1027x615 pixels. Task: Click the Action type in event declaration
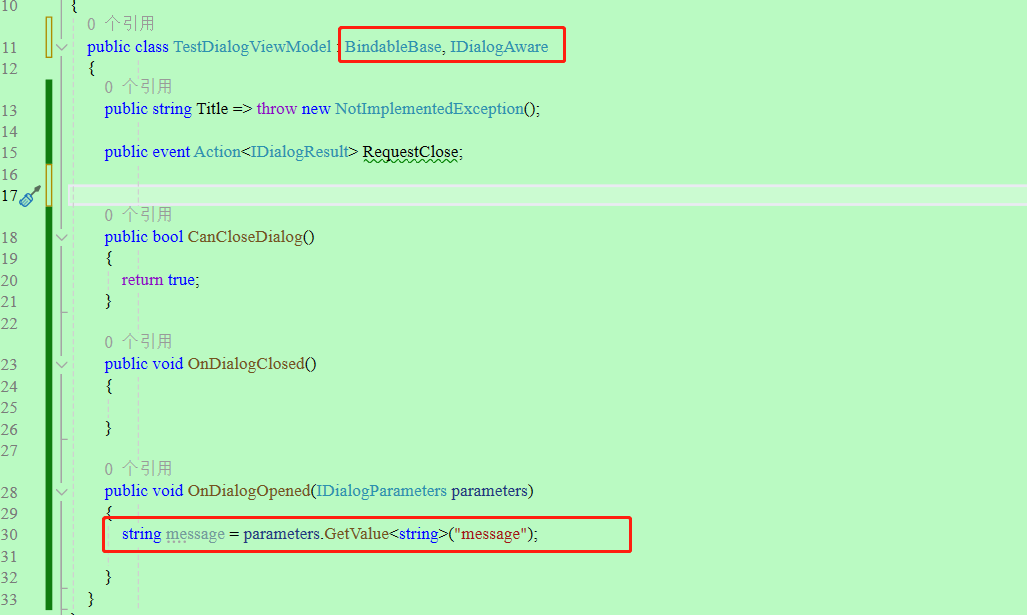pyautogui.click(x=217, y=152)
